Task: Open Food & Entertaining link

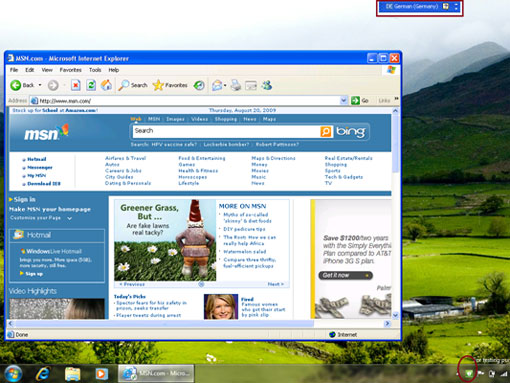Action: click(x=202, y=158)
